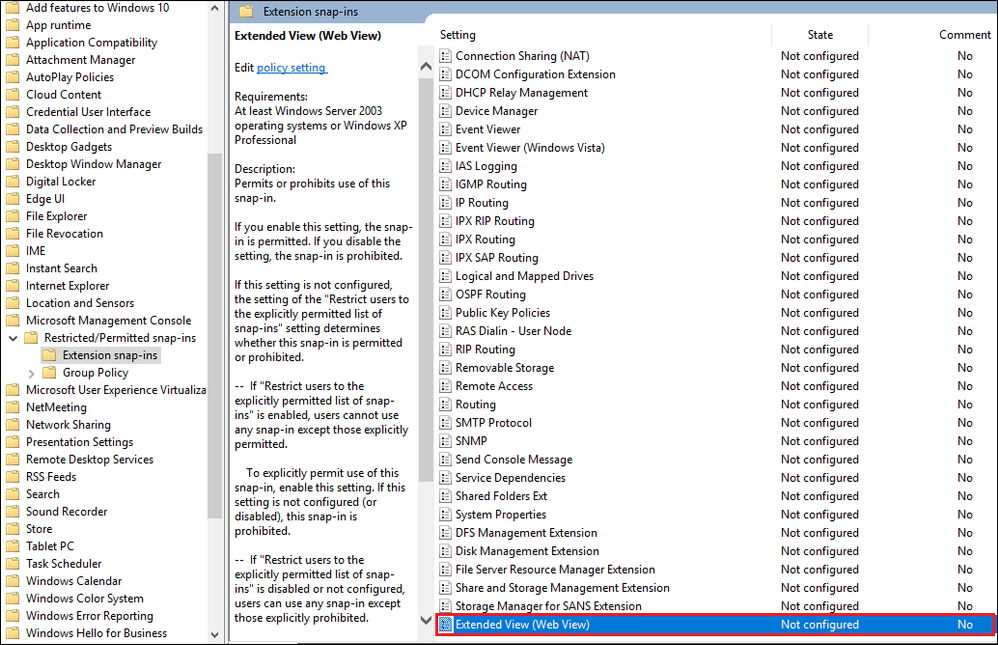Click the Extended View (Web View) policy icon
This screenshot has height=645, width=998.
coord(446,625)
